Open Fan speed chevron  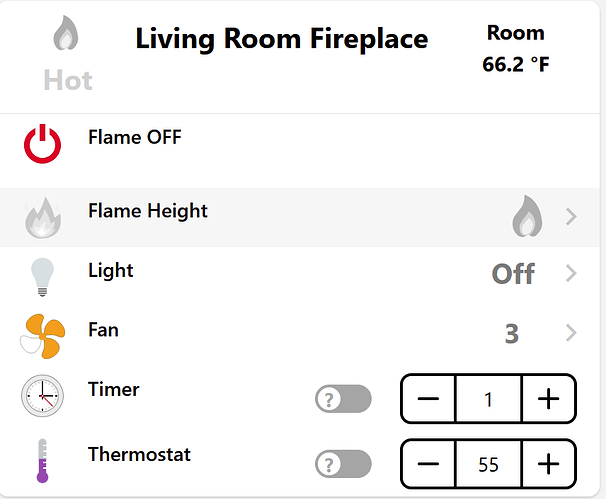point(571,333)
